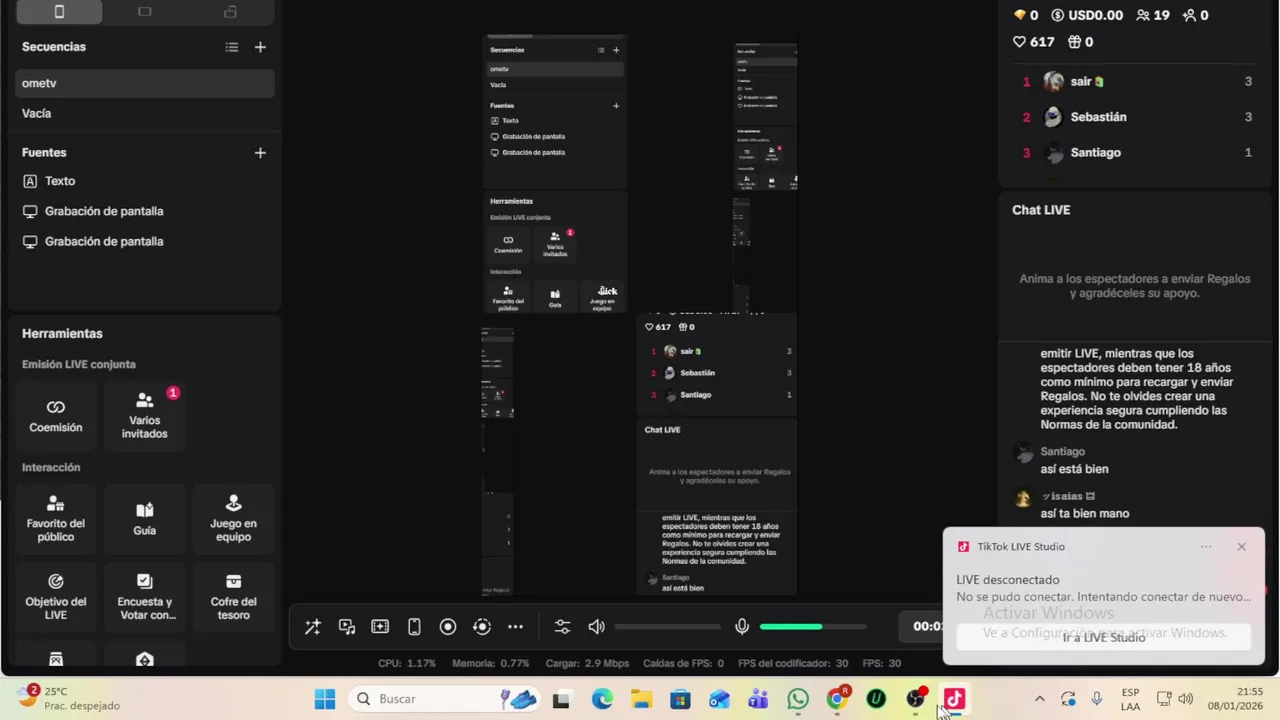Select Grabación de pantalla source directly below Texto
Viewport: 1280px width, 720px height.
pos(145,211)
